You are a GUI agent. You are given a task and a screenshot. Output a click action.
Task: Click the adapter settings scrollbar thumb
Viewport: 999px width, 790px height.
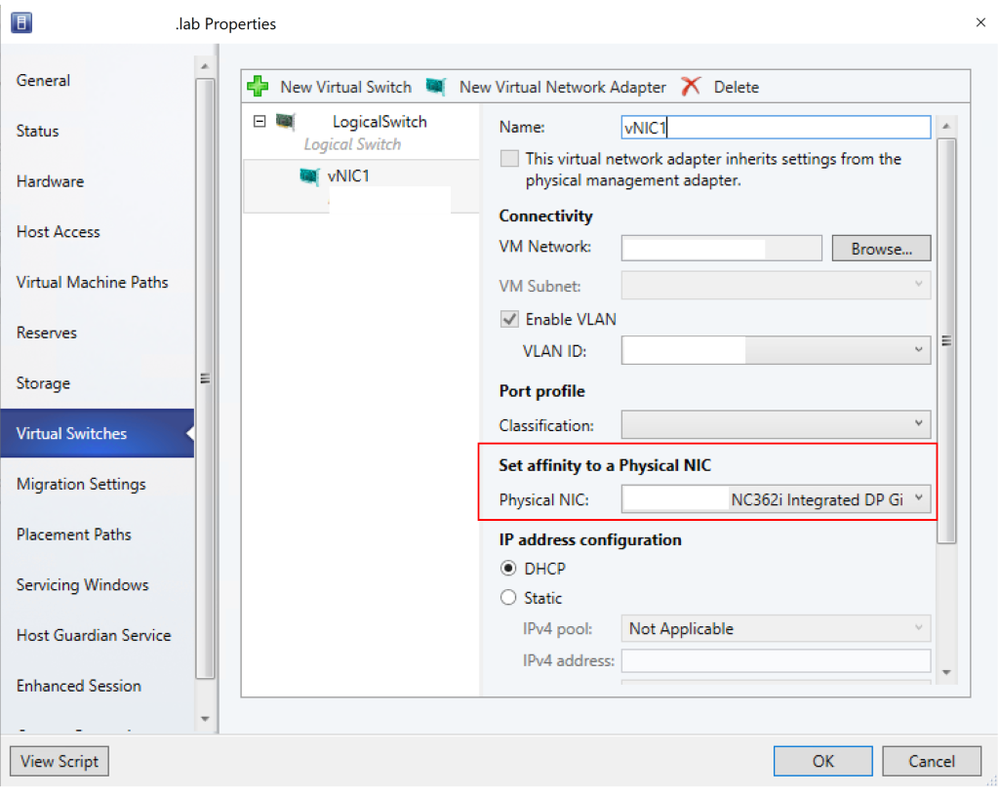tap(947, 341)
